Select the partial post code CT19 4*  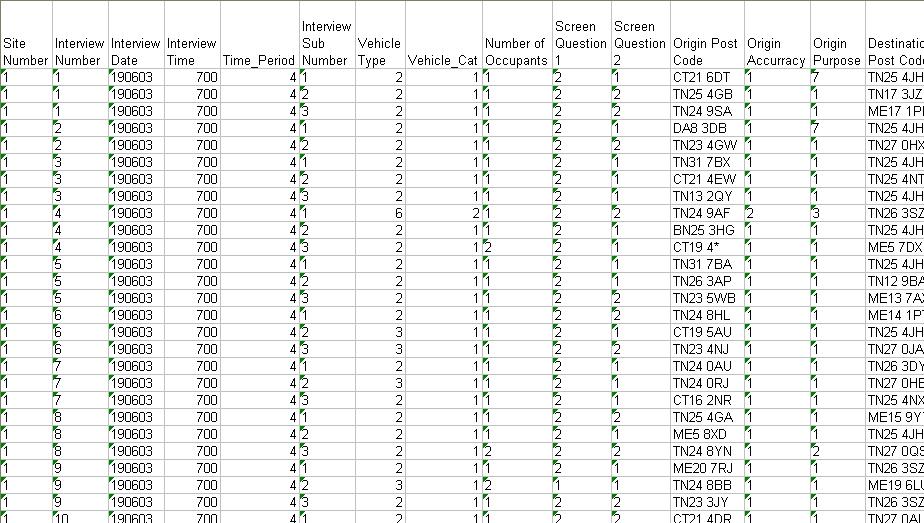pos(708,247)
